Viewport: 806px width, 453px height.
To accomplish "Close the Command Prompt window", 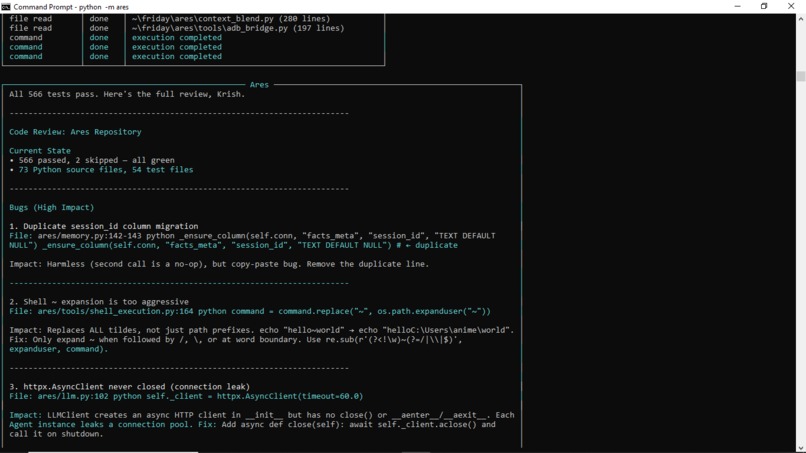I will (x=791, y=7).
